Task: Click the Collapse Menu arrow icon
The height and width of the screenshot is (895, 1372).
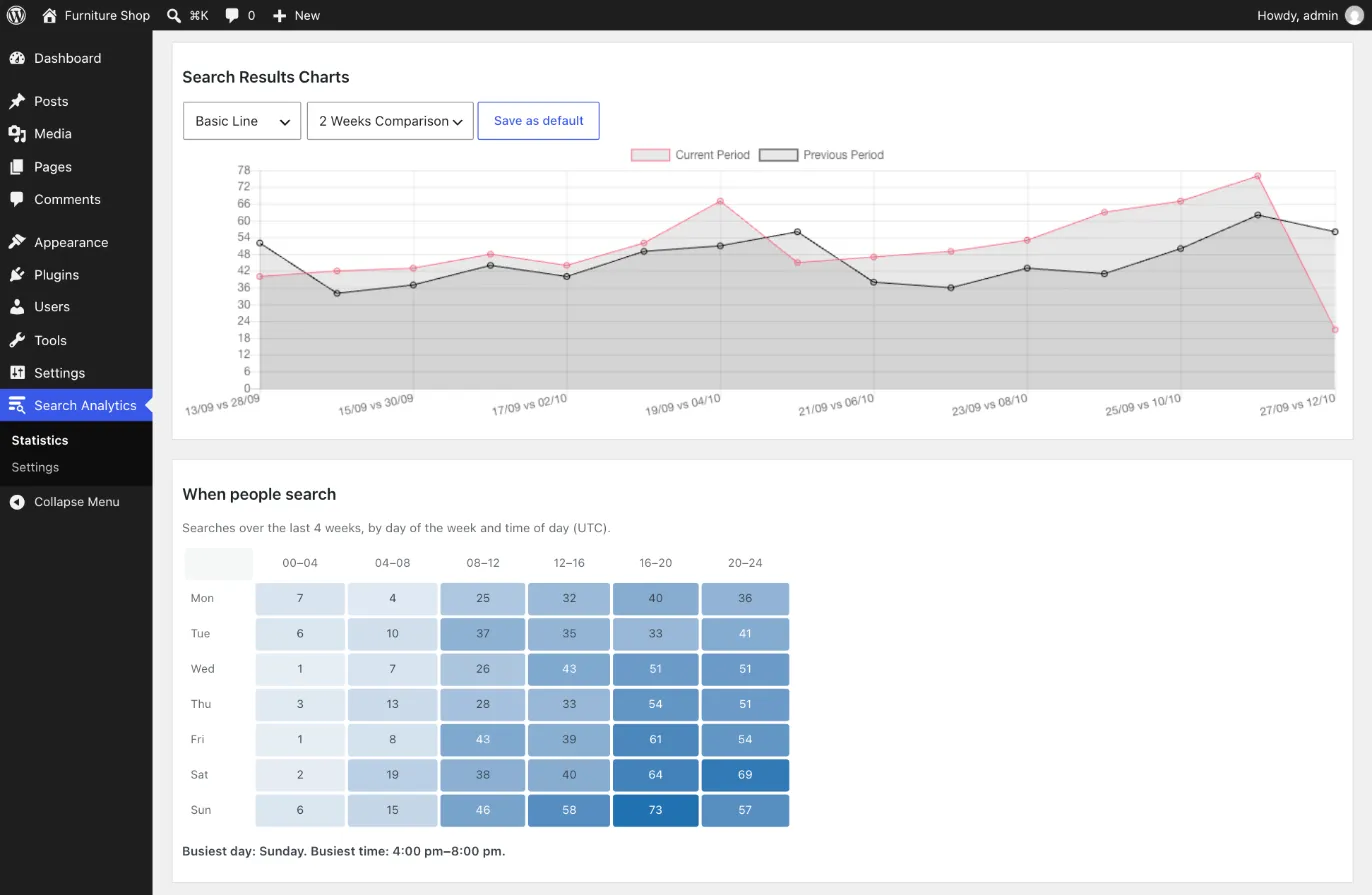Action: 17,502
